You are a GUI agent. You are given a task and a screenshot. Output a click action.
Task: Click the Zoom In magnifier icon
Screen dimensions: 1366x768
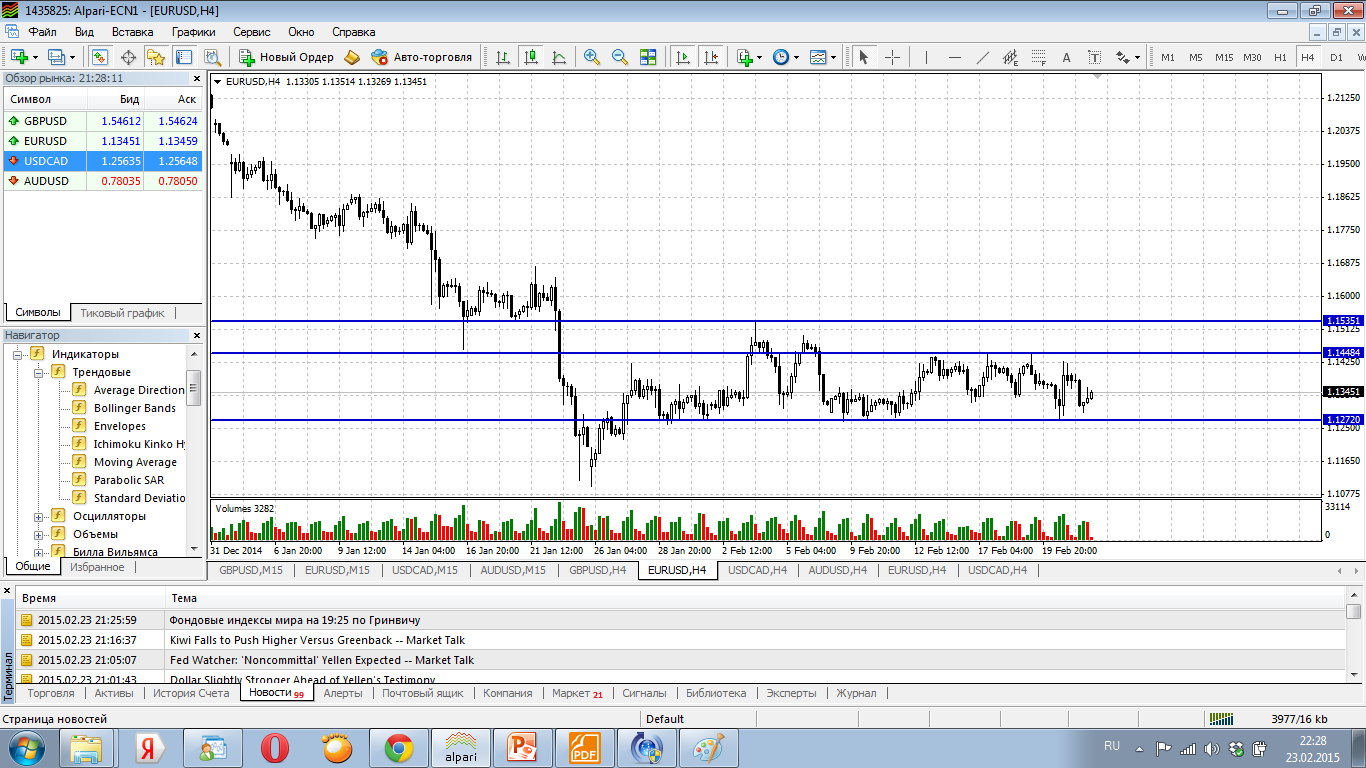coord(592,57)
